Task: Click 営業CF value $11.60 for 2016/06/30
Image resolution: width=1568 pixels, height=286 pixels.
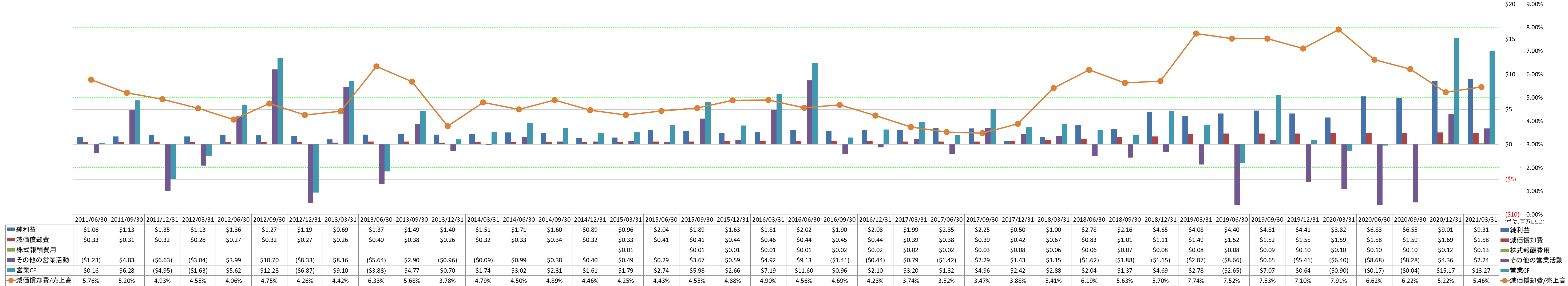Action: click(804, 270)
